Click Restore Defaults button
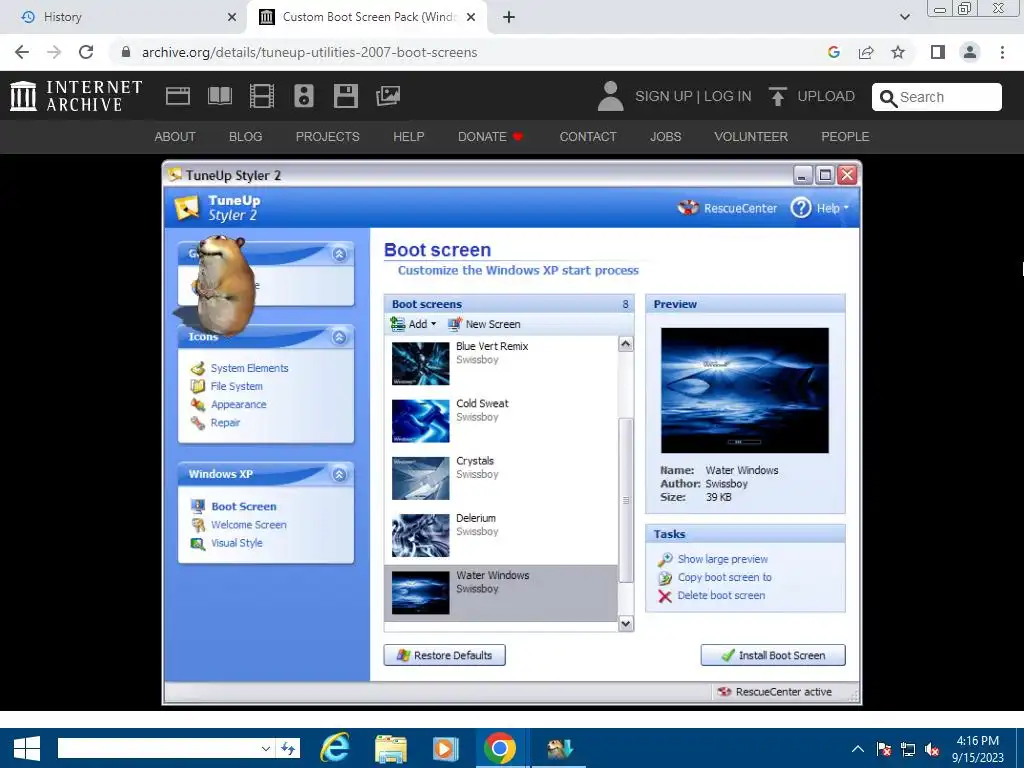 tap(445, 655)
